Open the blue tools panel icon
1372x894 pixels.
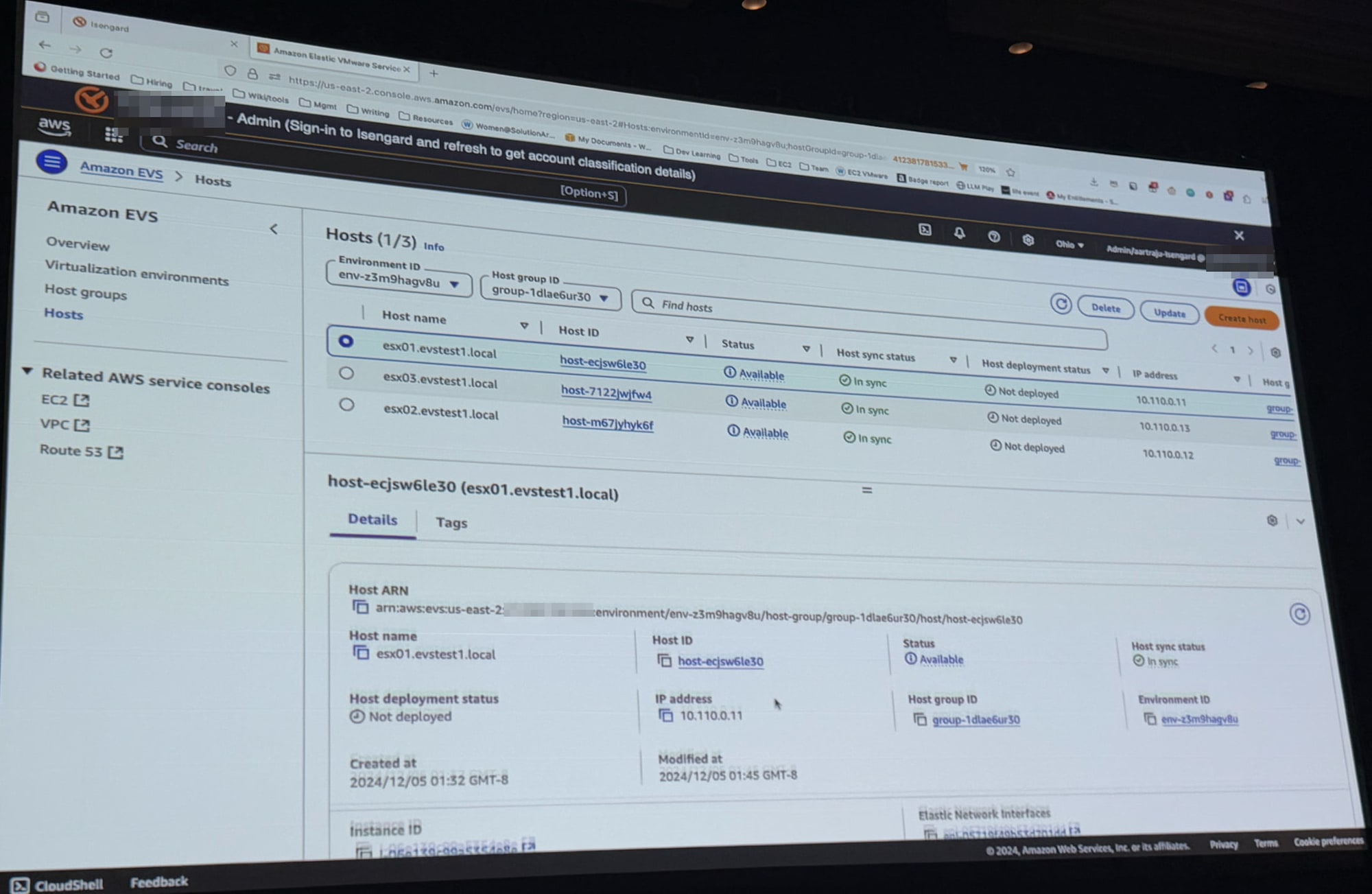1241,287
